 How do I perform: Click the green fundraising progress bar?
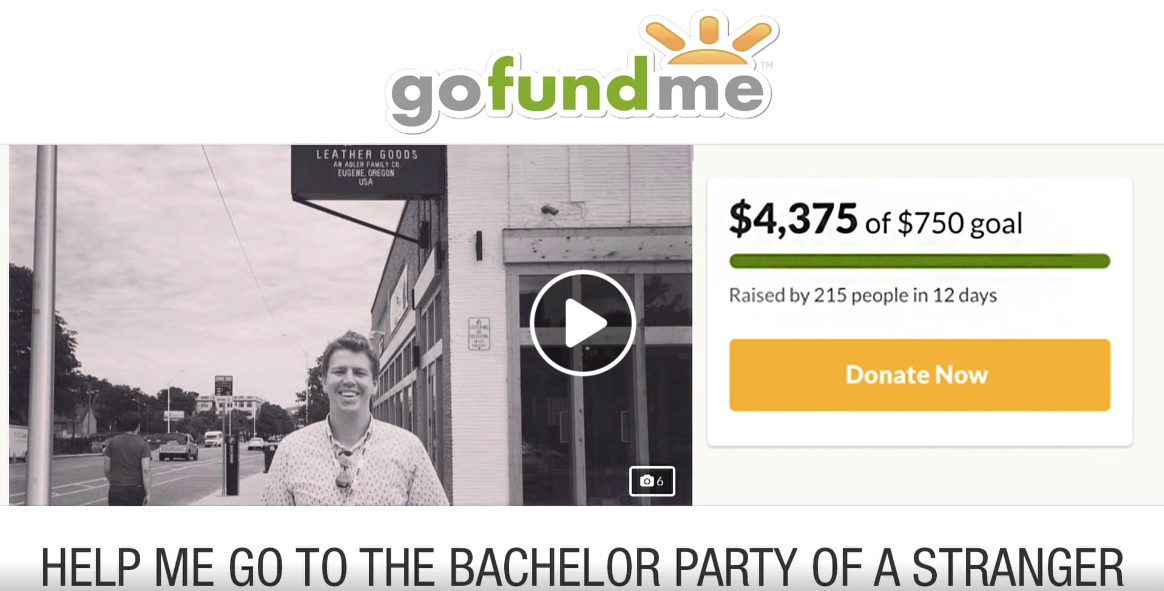point(919,261)
